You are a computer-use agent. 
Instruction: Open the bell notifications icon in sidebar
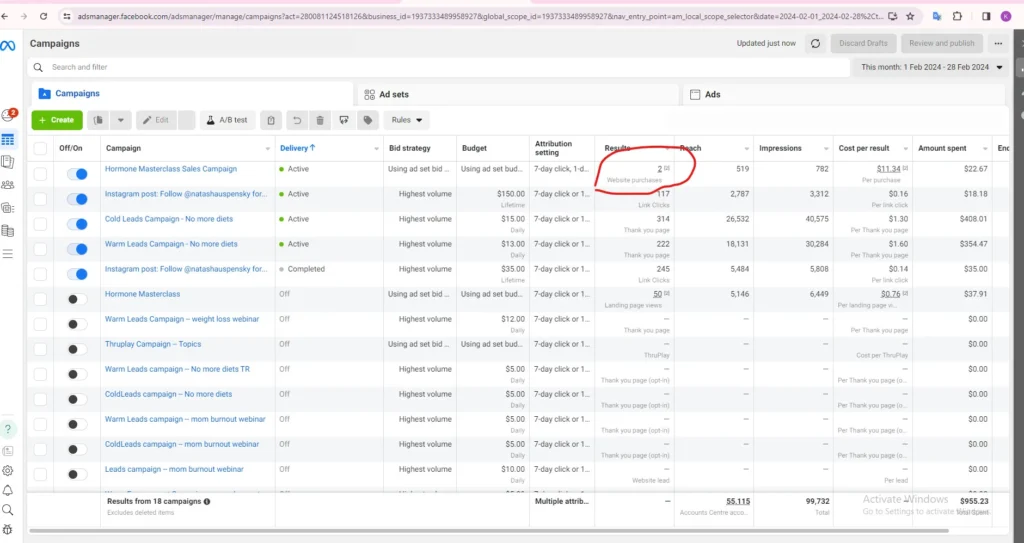point(8,490)
